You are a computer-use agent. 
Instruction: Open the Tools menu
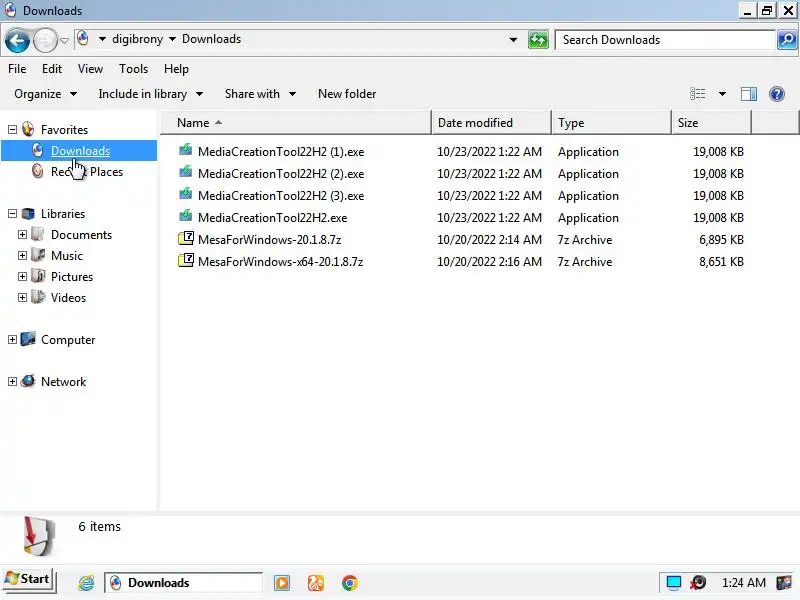(x=133, y=69)
